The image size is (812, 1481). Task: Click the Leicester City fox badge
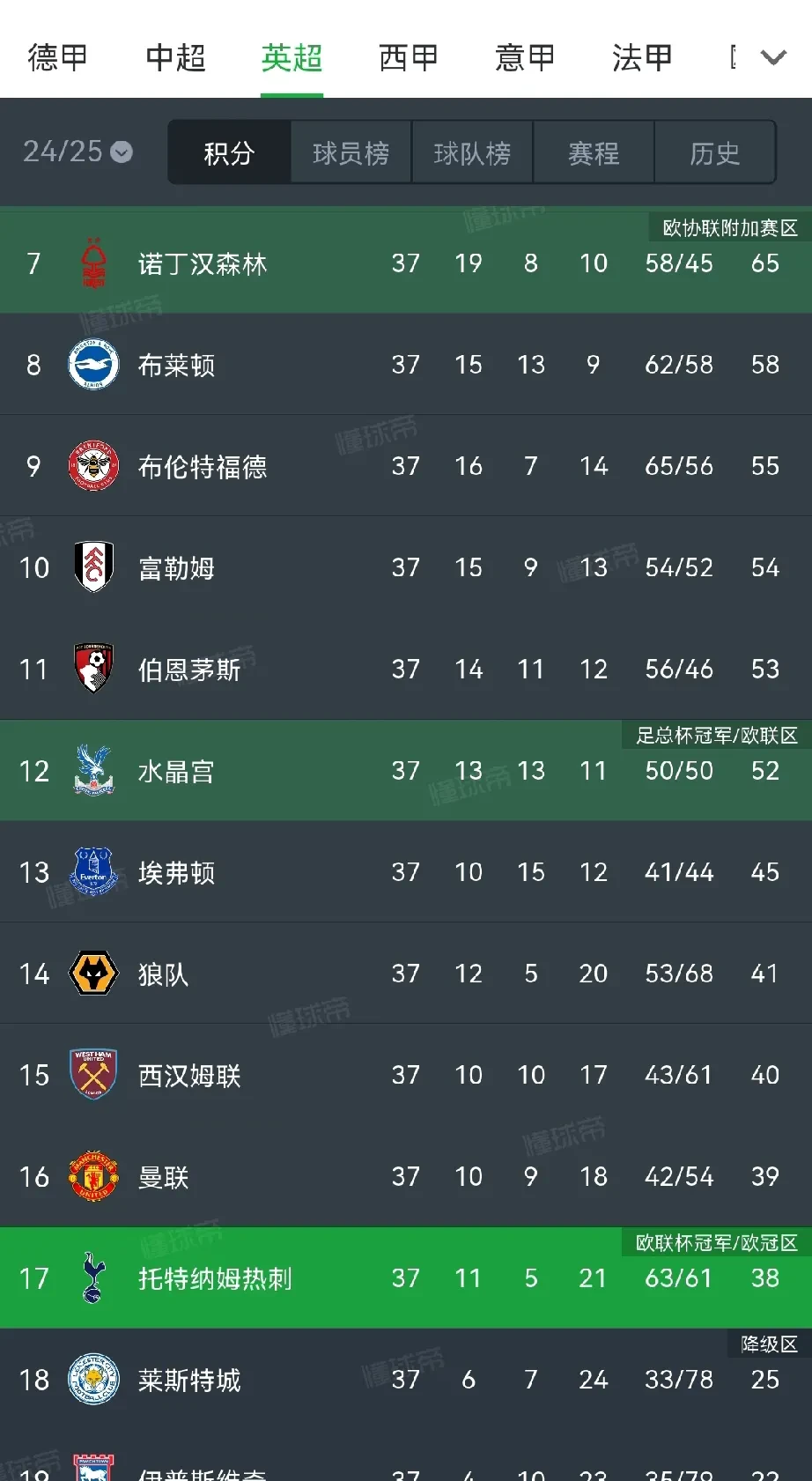93,1380
